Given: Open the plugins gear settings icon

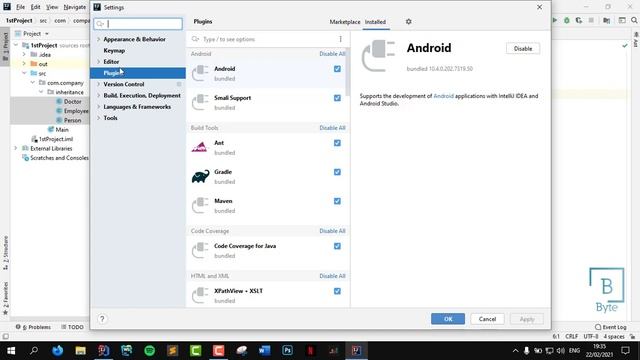Looking at the screenshot, I should pyautogui.click(x=408, y=22).
